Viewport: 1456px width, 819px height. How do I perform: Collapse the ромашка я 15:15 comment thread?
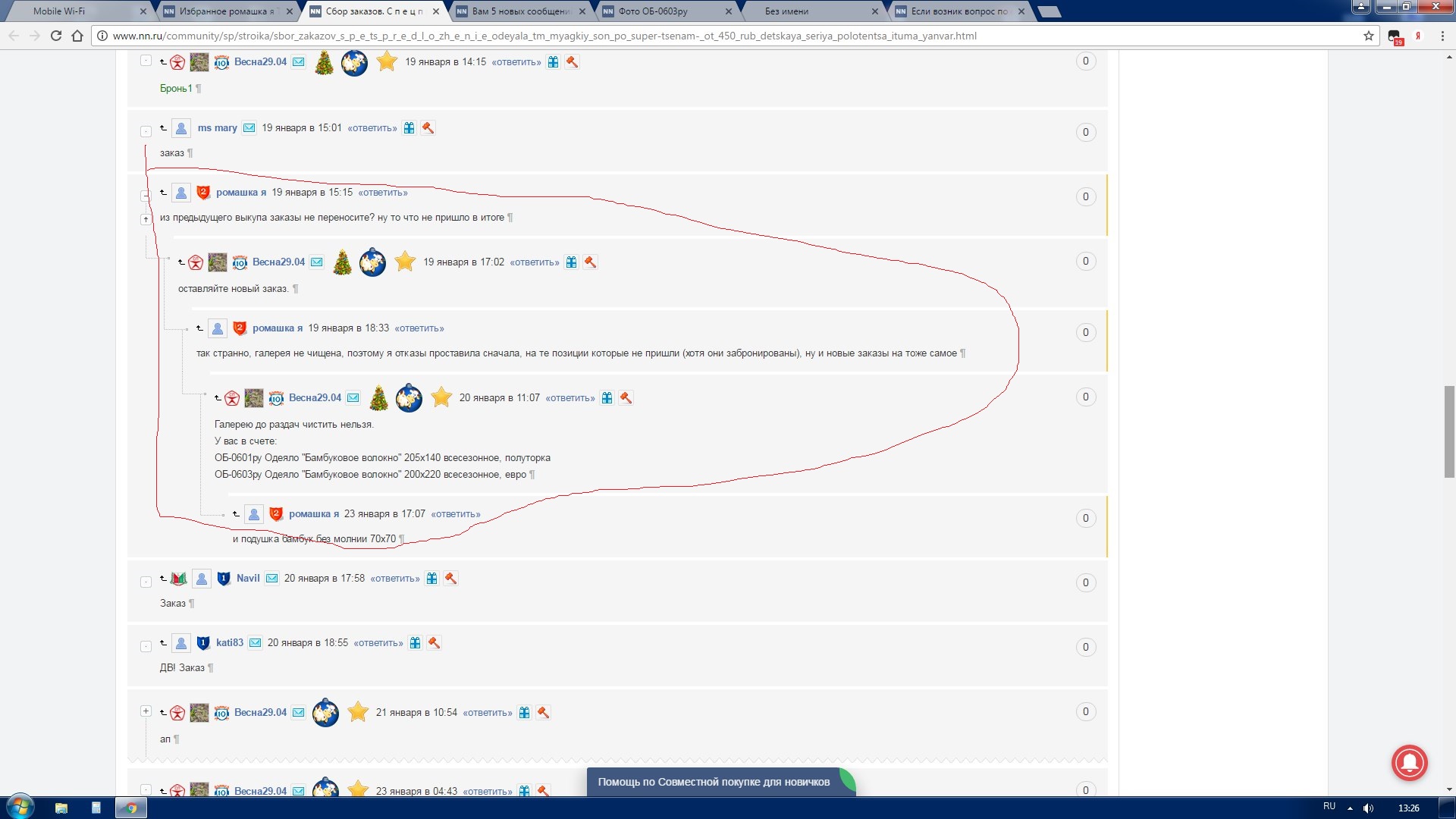tap(146, 195)
